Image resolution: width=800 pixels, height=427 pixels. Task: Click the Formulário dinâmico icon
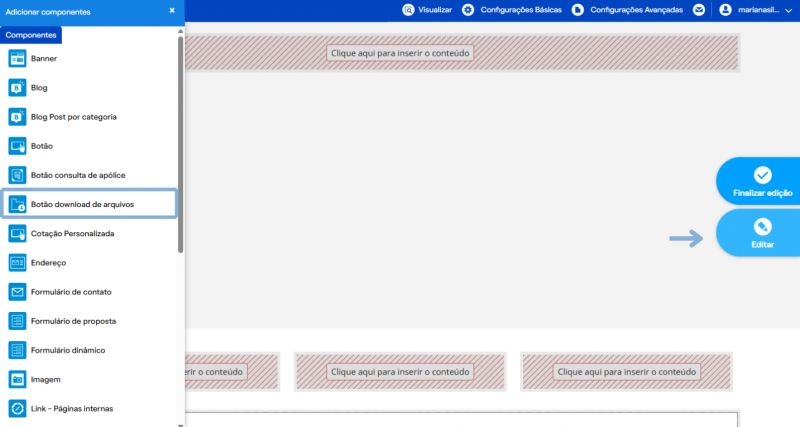coord(17,350)
